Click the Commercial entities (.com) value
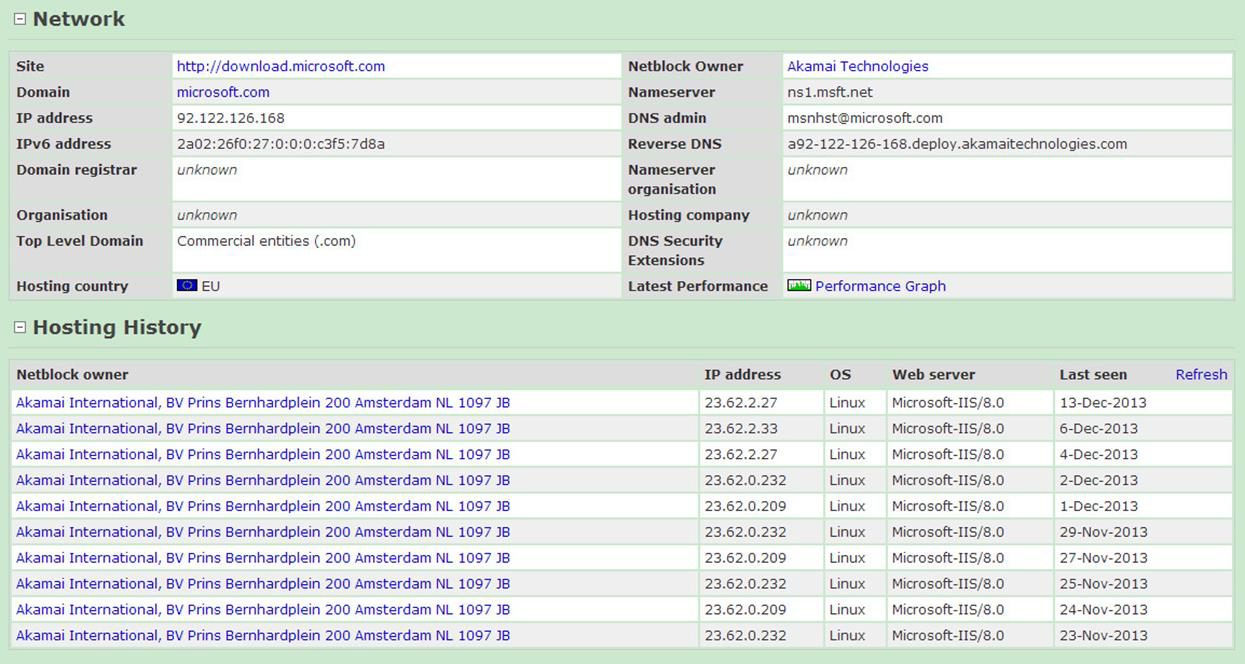 266,241
